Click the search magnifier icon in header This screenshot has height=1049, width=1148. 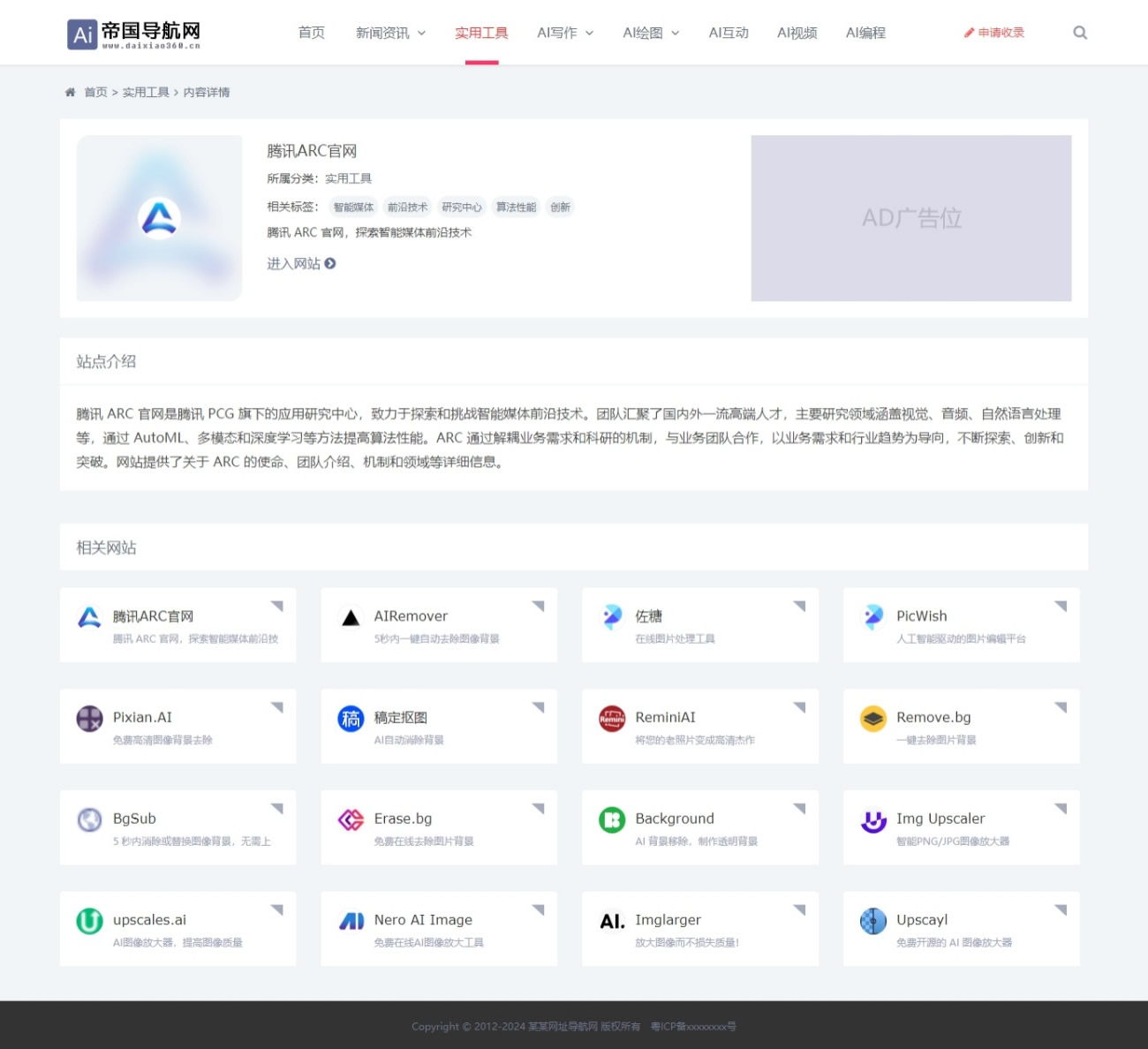click(x=1079, y=33)
